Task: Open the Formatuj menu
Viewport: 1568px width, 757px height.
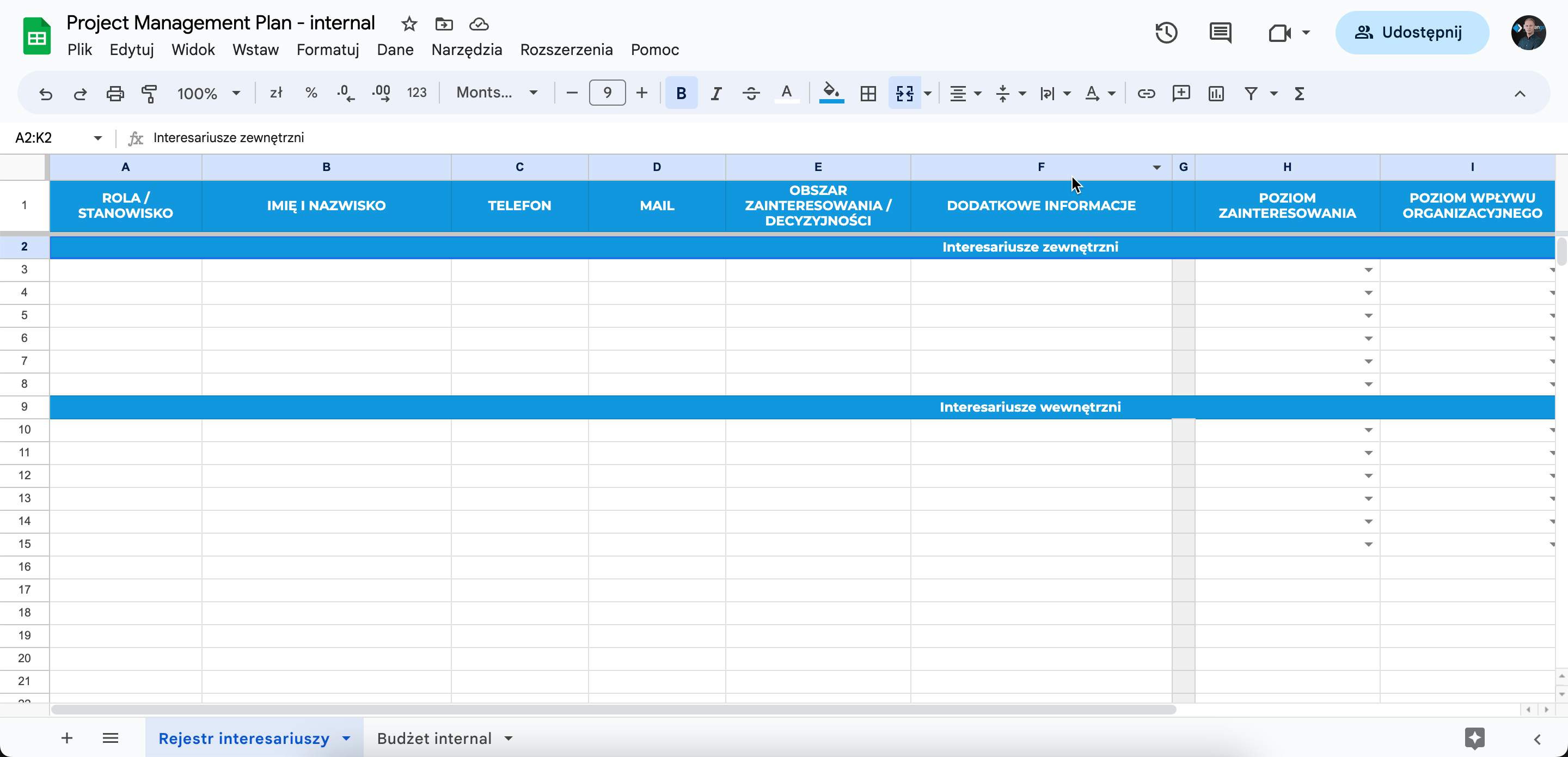Action: pos(327,50)
